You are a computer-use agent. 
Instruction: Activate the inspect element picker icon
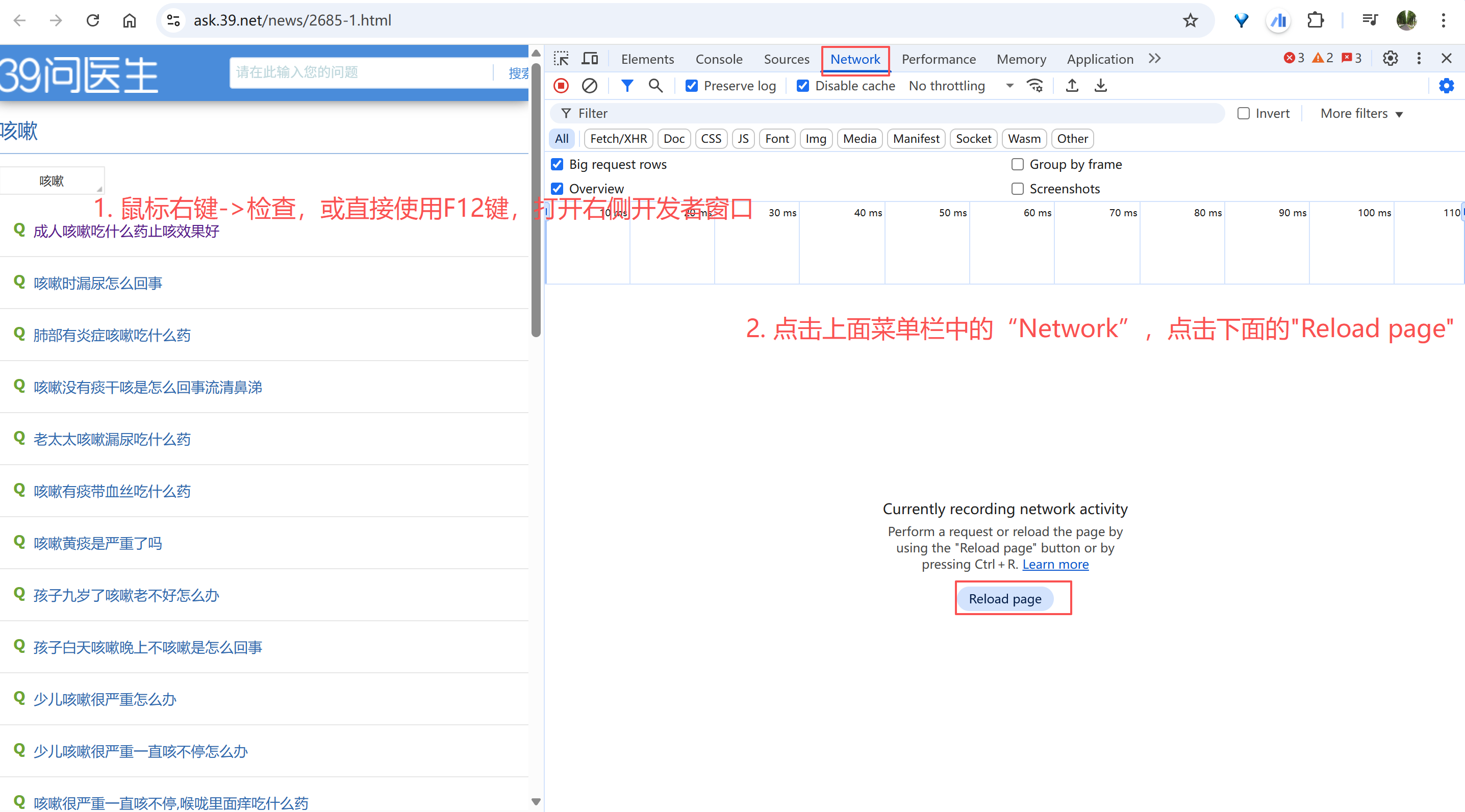tap(561, 59)
